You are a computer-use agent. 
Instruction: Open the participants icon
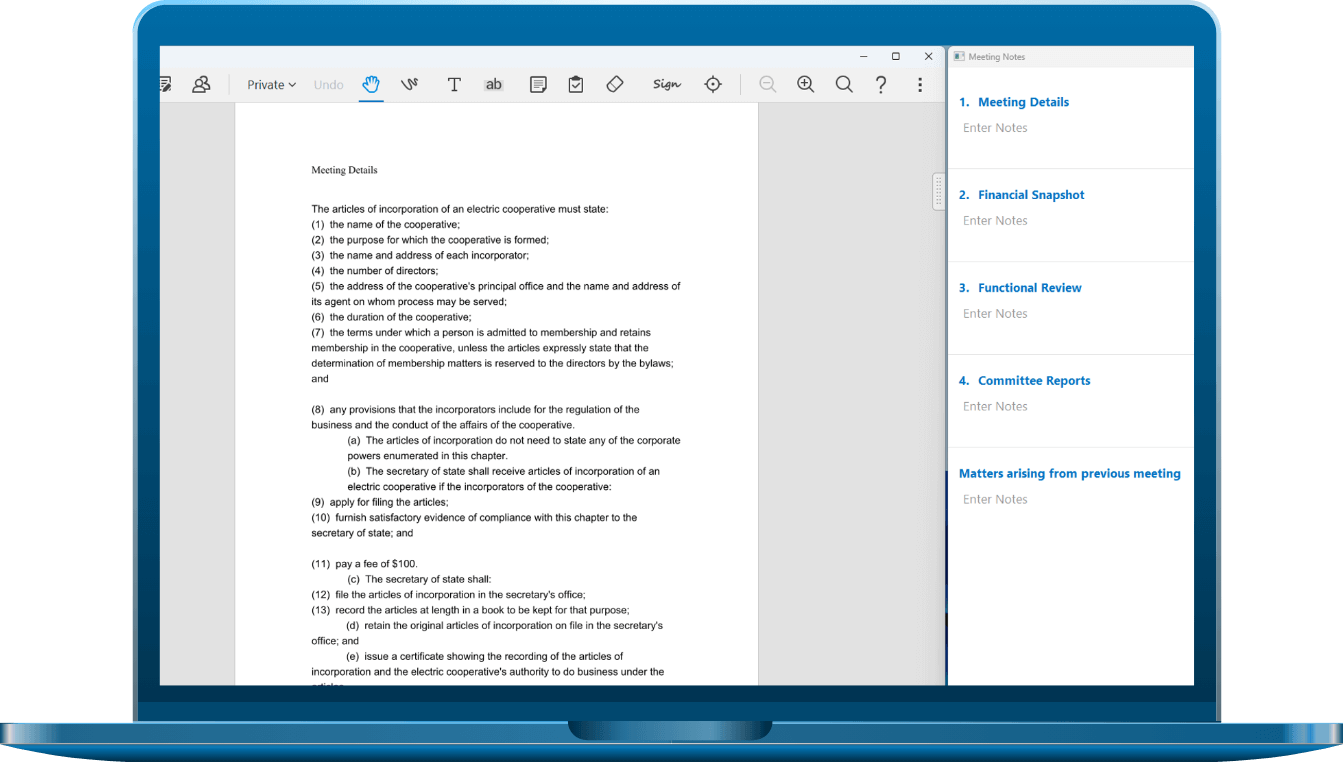pos(201,85)
